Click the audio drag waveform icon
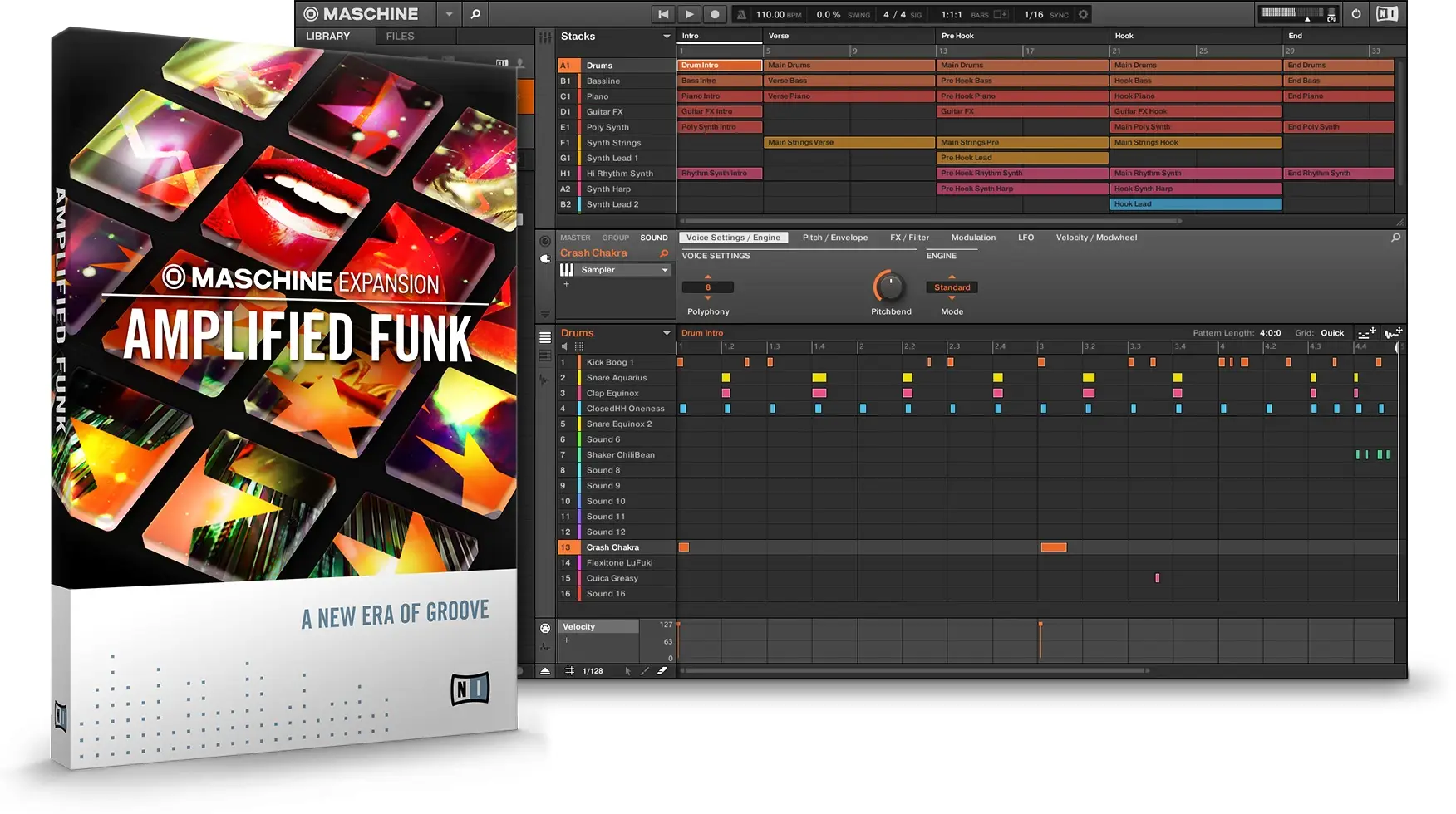The height and width of the screenshot is (814, 1456). pos(1394,333)
